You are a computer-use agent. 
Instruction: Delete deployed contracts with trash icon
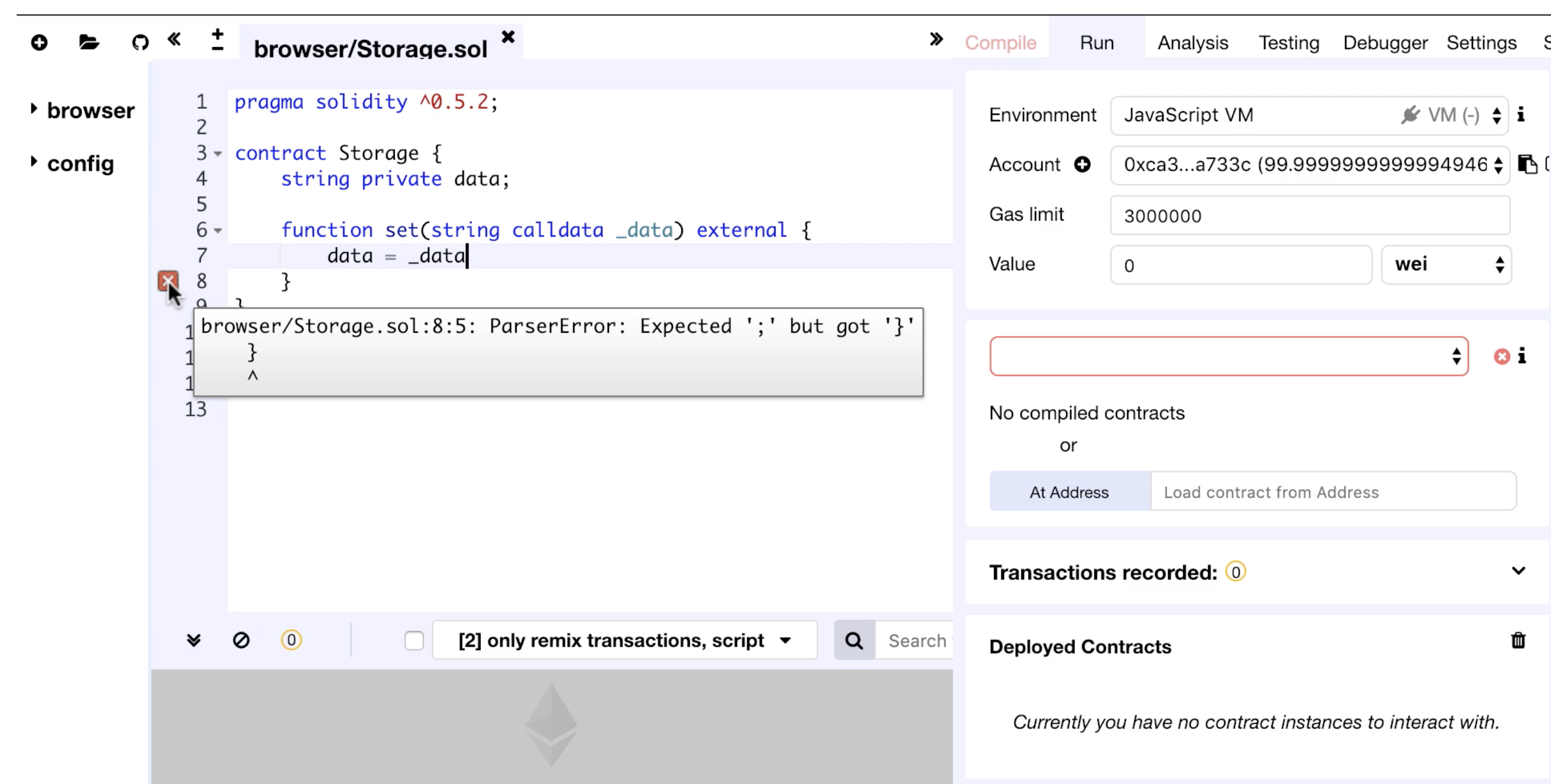click(x=1518, y=640)
